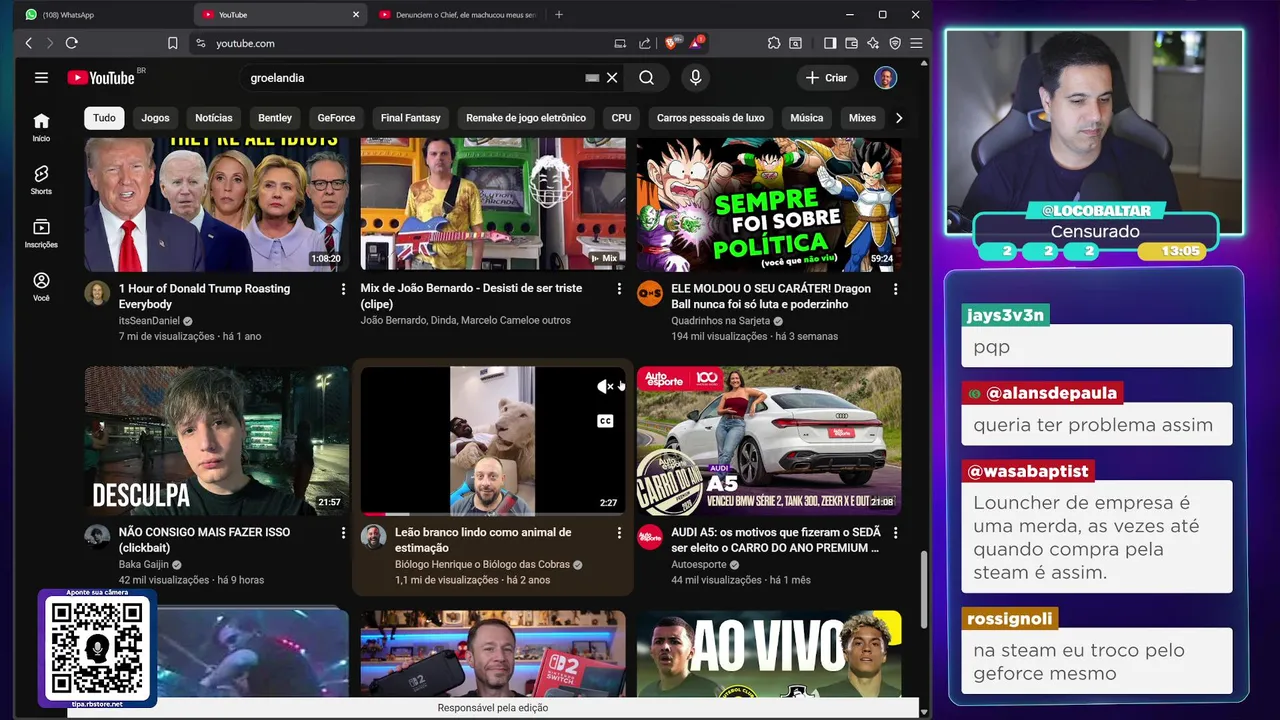Open the Baka Gaijin channel name link
Image resolution: width=1280 pixels, height=720 pixels.
(x=144, y=564)
